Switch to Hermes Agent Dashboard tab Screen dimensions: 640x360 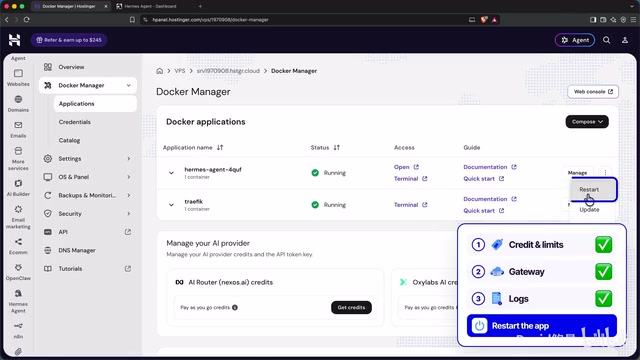(x=151, y=7)
